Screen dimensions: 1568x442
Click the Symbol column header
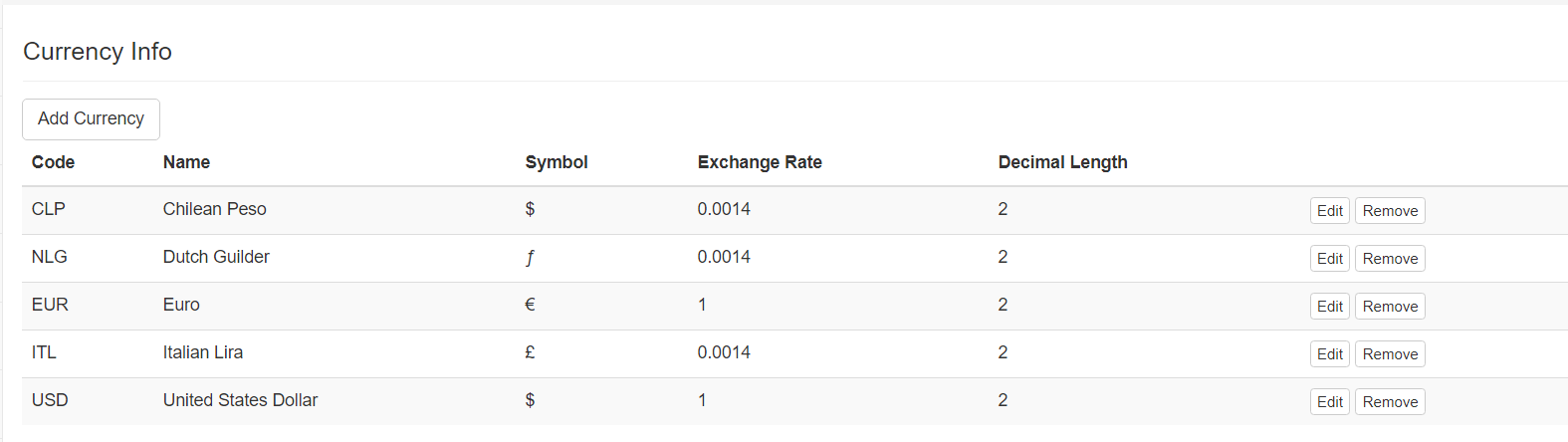(x=557, y=162)
